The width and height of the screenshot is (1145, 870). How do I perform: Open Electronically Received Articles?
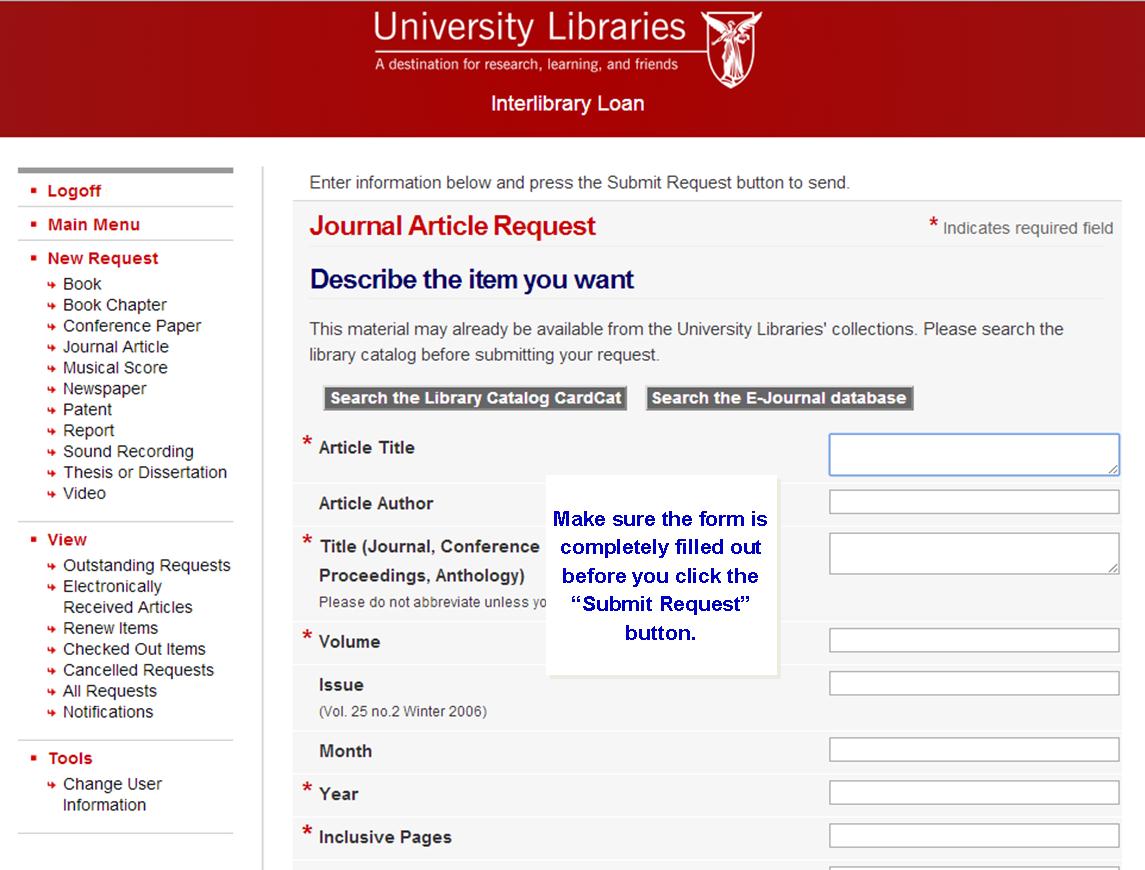coord(112,596)
